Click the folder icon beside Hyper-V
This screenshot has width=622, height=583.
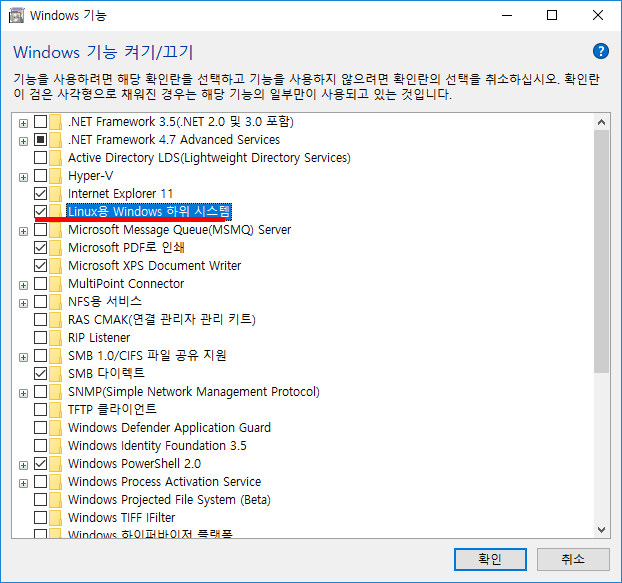click(56, 176)
